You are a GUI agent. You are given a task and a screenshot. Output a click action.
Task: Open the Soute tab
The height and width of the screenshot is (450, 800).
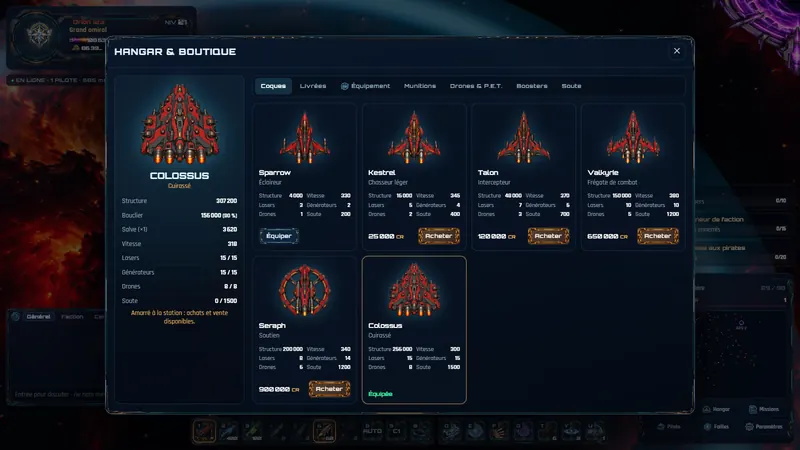[x=571, y=86]
